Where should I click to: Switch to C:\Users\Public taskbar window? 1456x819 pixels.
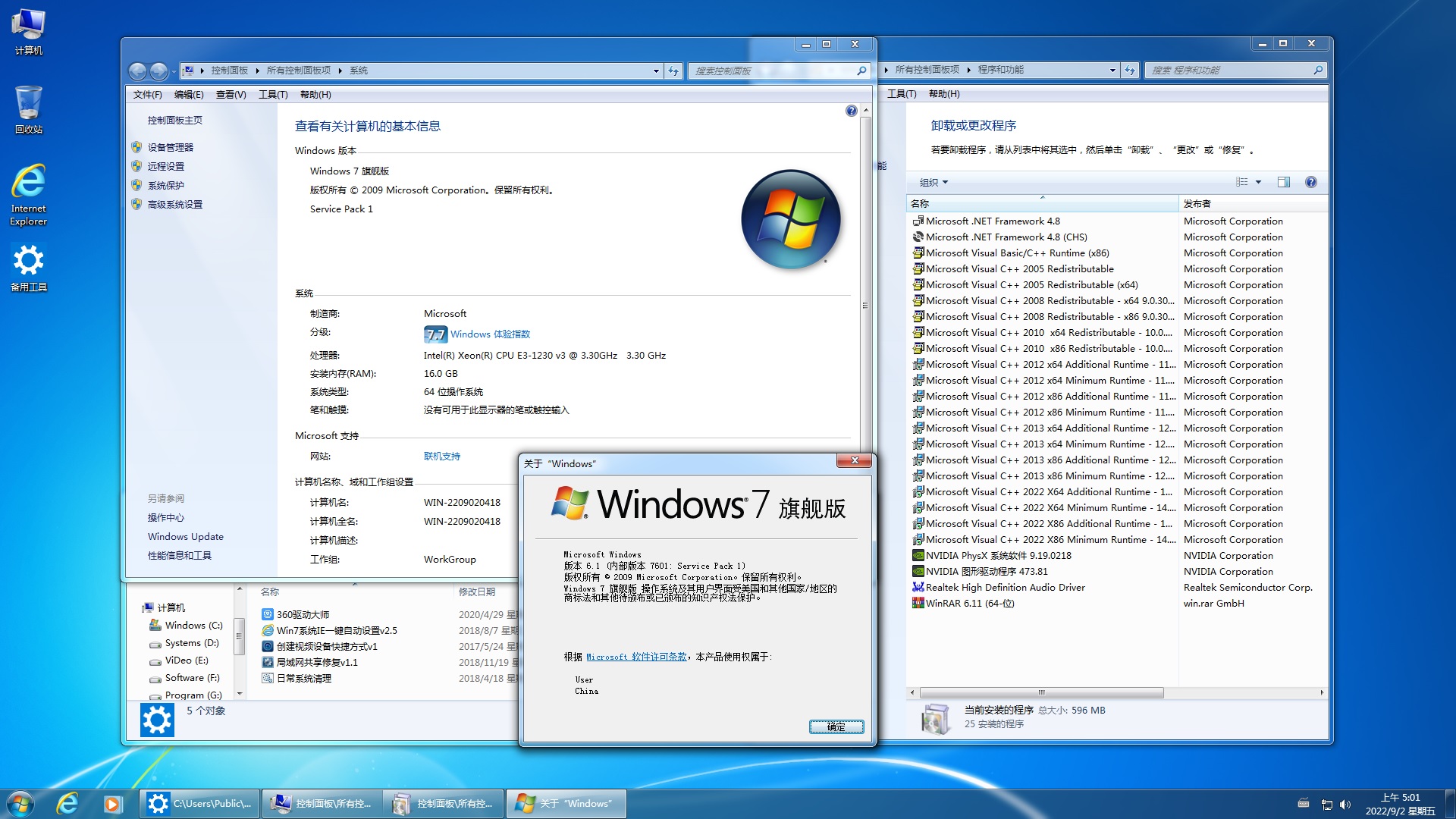[199, 803]
